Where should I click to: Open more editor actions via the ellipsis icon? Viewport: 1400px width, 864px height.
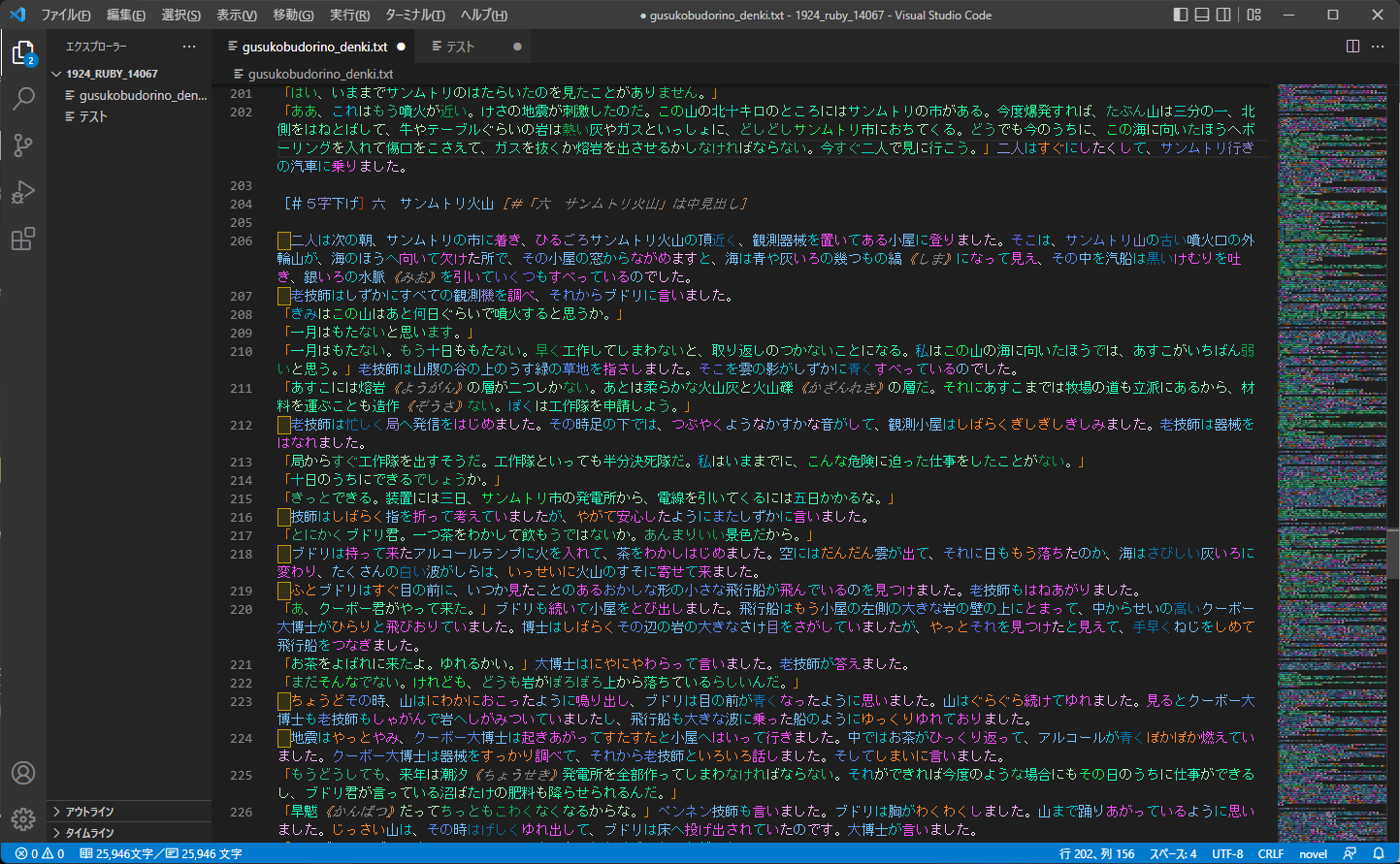click(x=1378, y=46)
